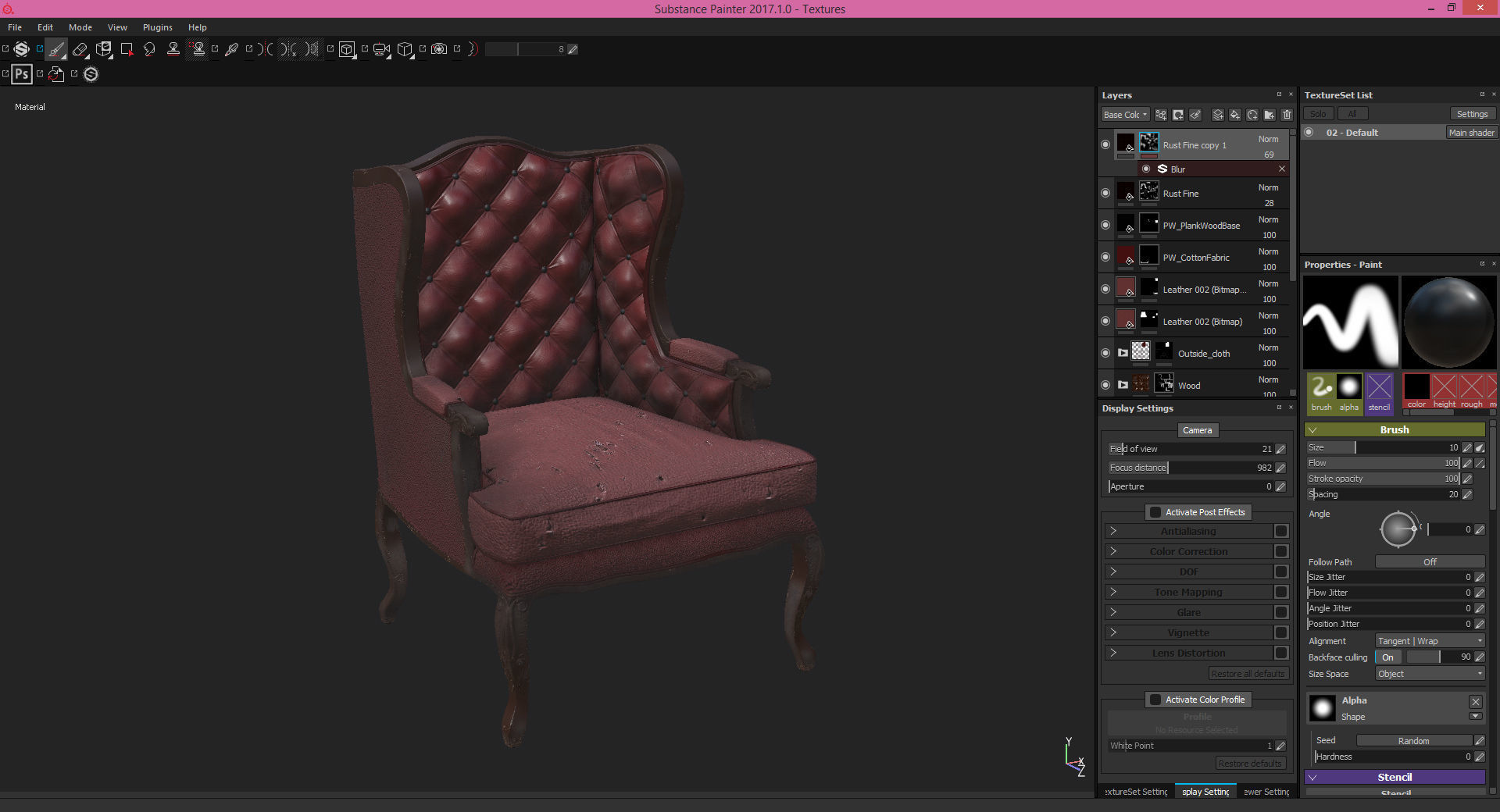Expand the Color Correction section

pyautogui.click(x=1113, y=551)
